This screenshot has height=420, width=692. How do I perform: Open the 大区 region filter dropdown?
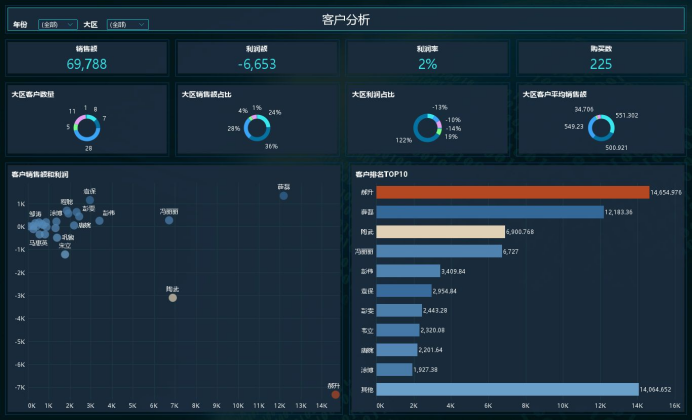(127, 23)
